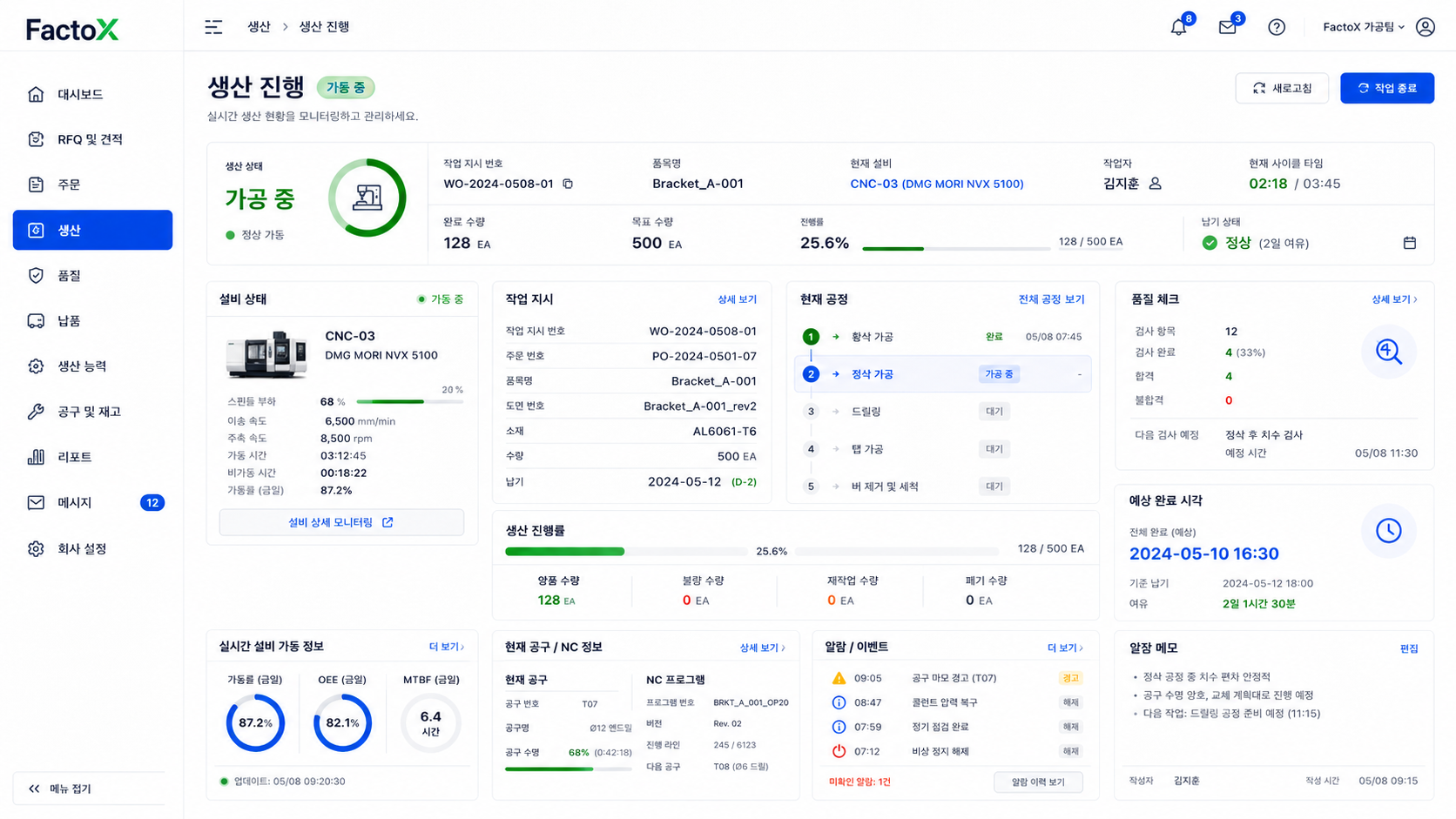This screenshot has height=819, width=1456.
Task: Expand the FactoX 가공팀 account dropdown
Action: (x=1364, y=27)
